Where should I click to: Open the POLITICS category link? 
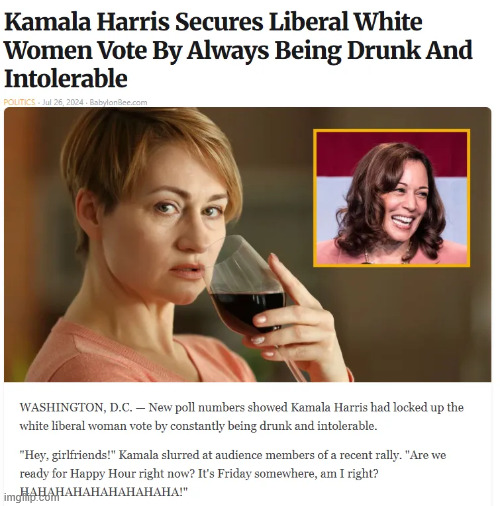point(19,102)
